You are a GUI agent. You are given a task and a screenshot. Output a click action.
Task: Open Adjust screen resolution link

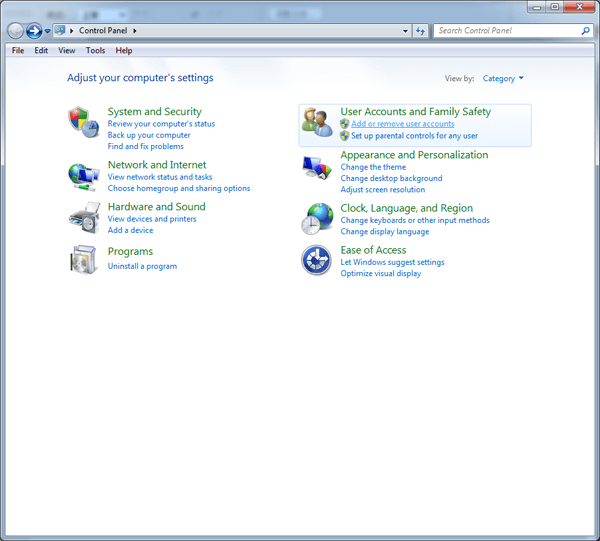pyautogui.click(x=383, y=189)
